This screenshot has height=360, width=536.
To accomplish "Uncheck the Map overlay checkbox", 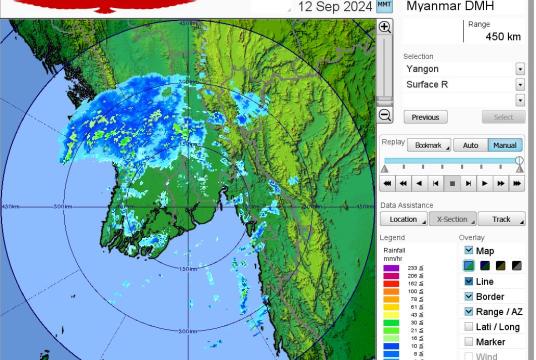I will [x=469, y=250].
